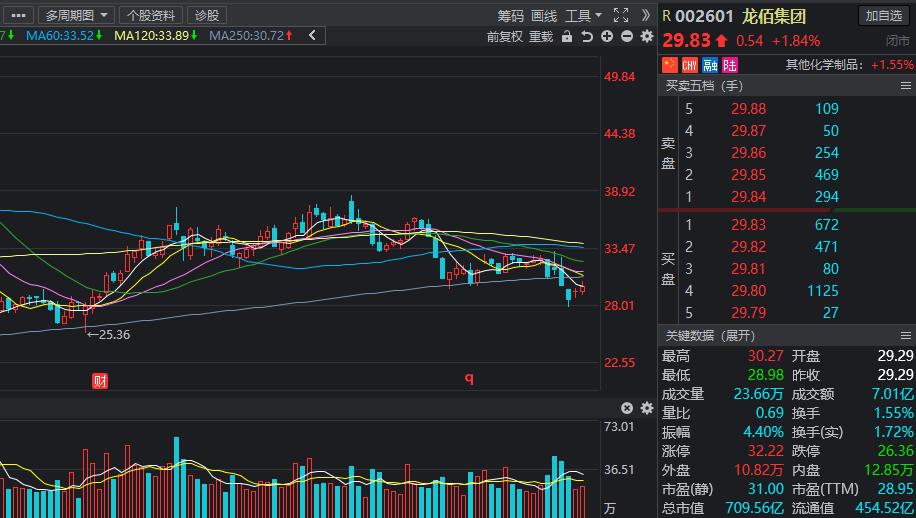Open the 个股资料 tab

coord(151,15)
